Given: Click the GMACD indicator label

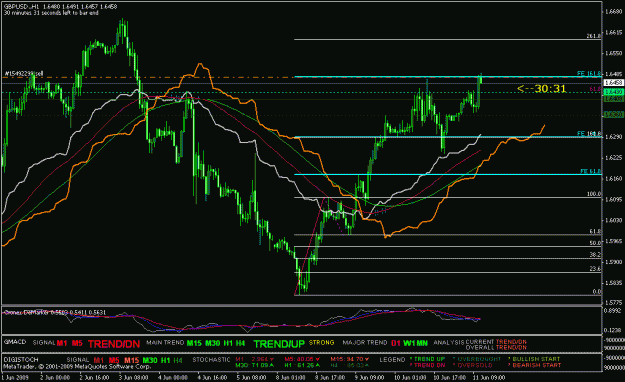Looking at the screenshot, I should [x=15, y=342].
